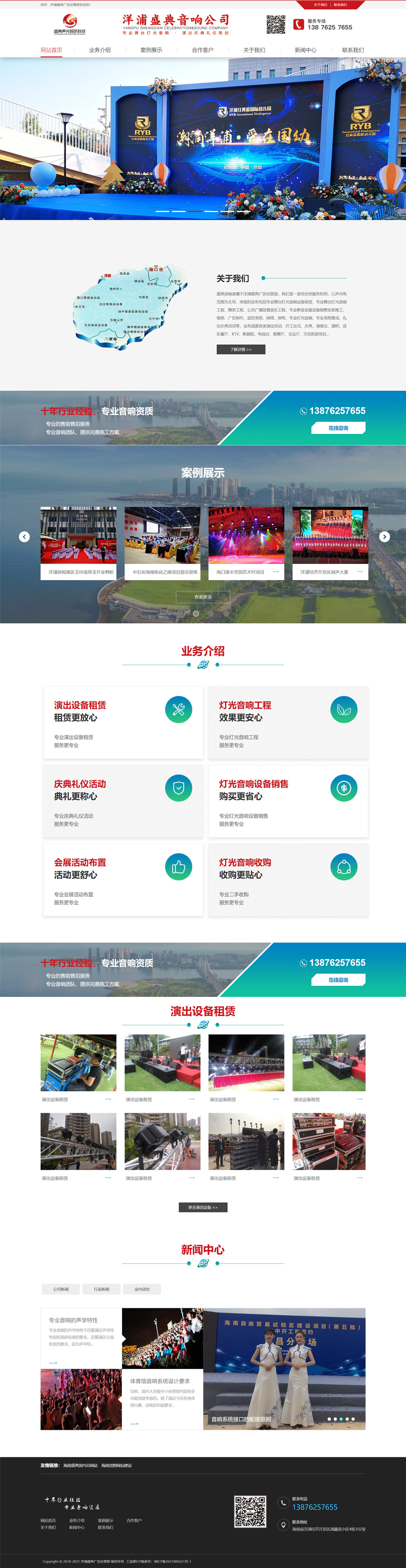The width and height of the screenshot is (406, 1568).
Task: Click the circular icon for 灯光音响收购
Action: point(343,867)
